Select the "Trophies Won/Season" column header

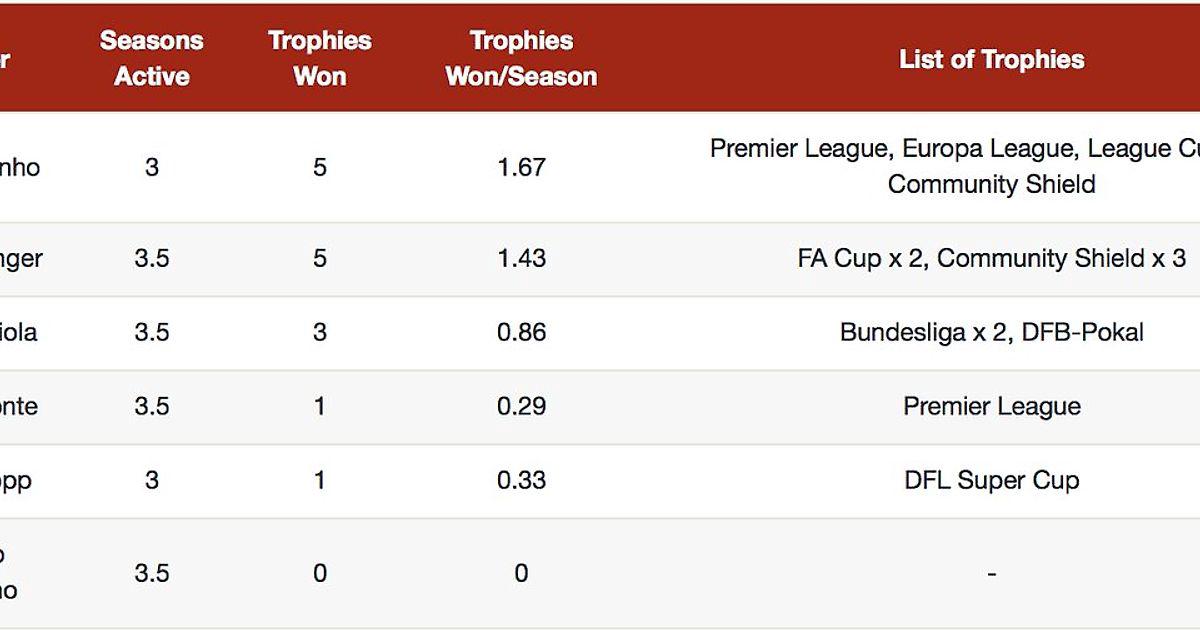pos(521,58)
